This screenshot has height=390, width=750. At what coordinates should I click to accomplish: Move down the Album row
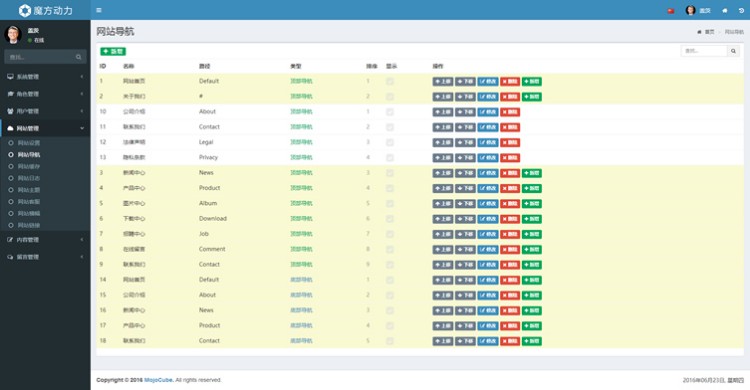pyautogui.click(x=465, y=204)
